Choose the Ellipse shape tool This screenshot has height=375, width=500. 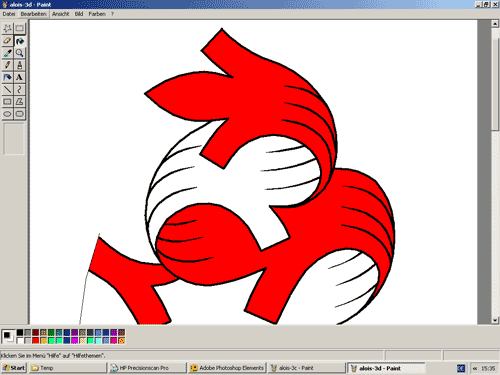pyautogui.click(x=7, y=114)
